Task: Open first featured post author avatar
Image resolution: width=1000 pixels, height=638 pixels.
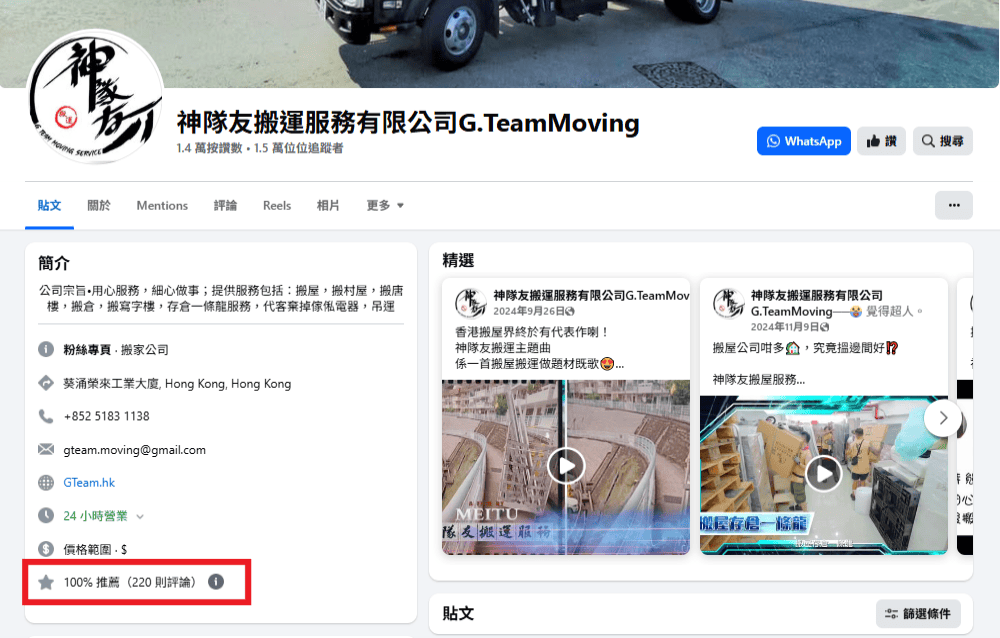Action: click(470, 303)
